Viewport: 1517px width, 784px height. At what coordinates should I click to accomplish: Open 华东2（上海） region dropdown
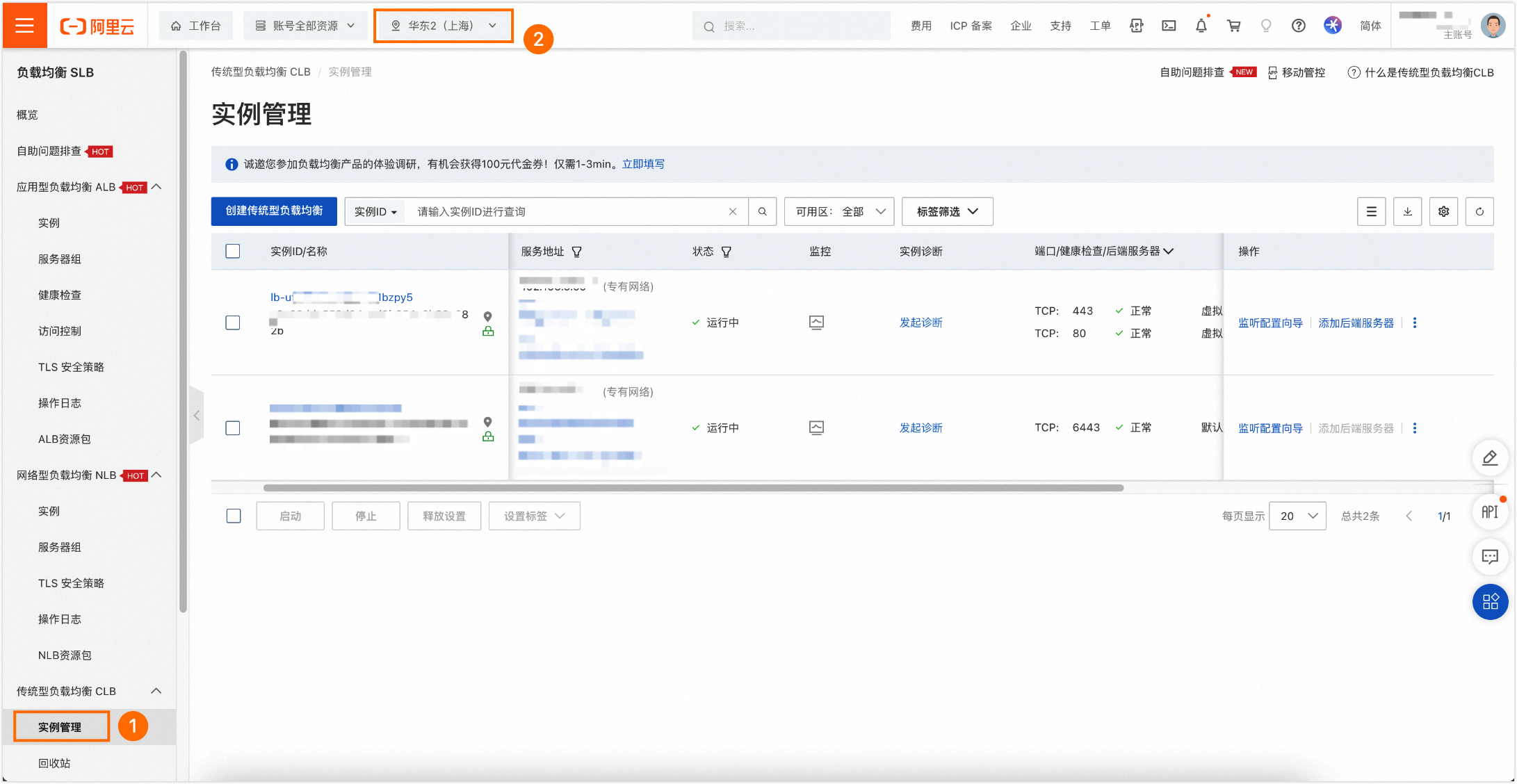pyautogui.click(x=444, y=26)
